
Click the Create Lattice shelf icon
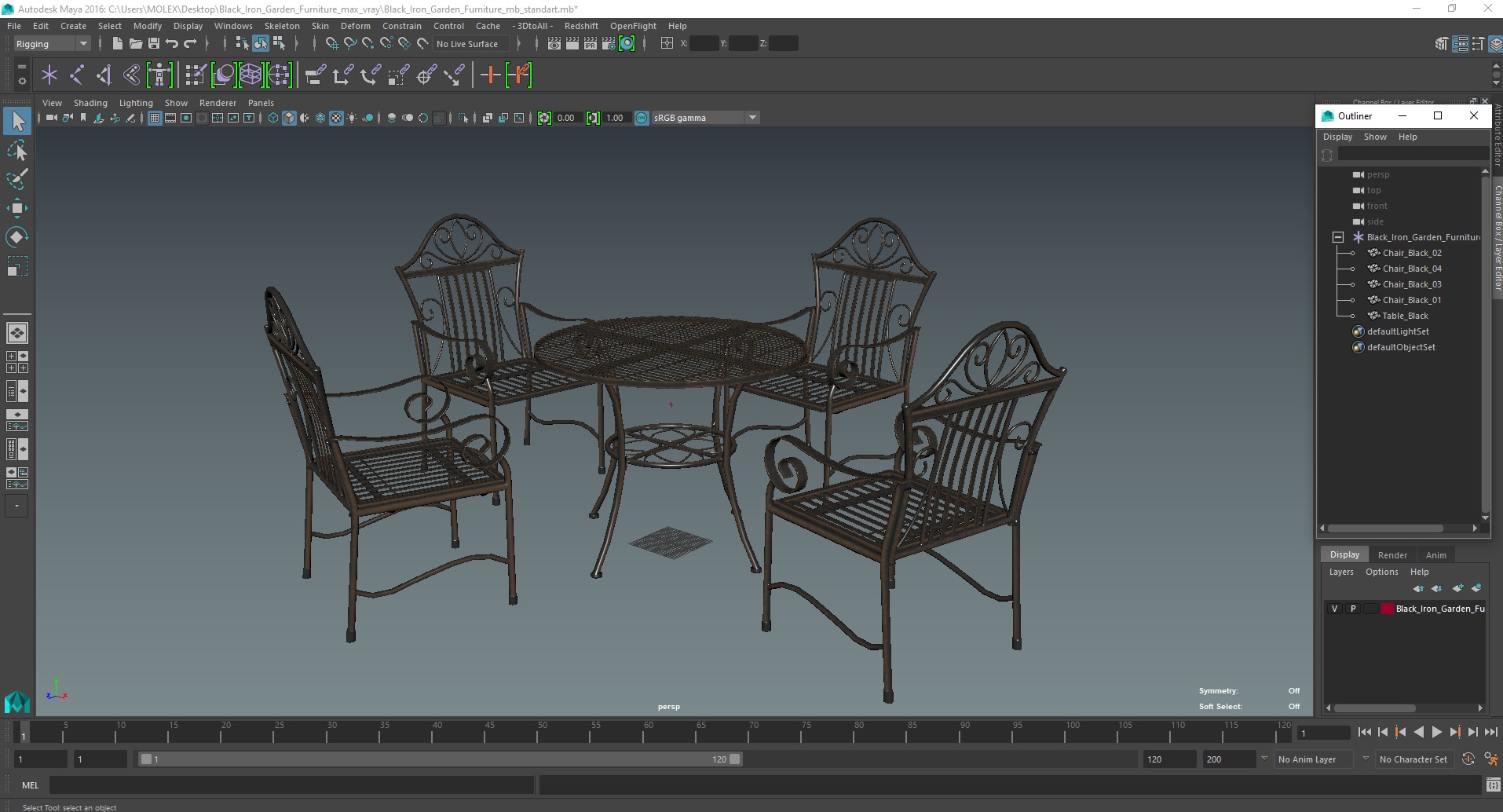pyautogui.click(x=251, y=75)
